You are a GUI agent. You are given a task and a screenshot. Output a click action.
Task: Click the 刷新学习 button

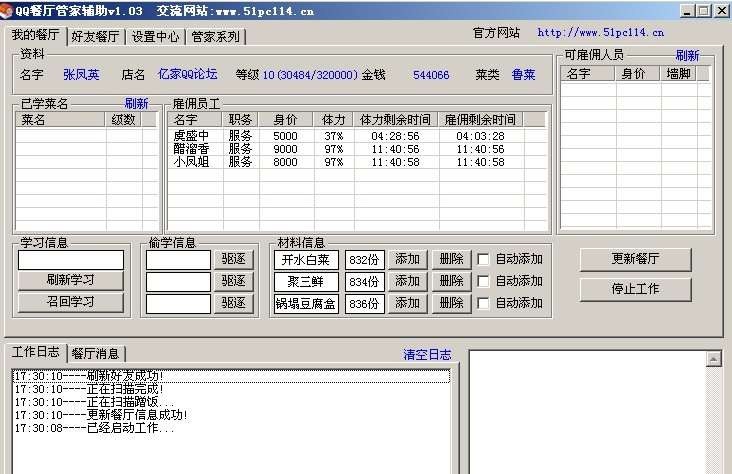pyautogui.click(x=71, y=280)
